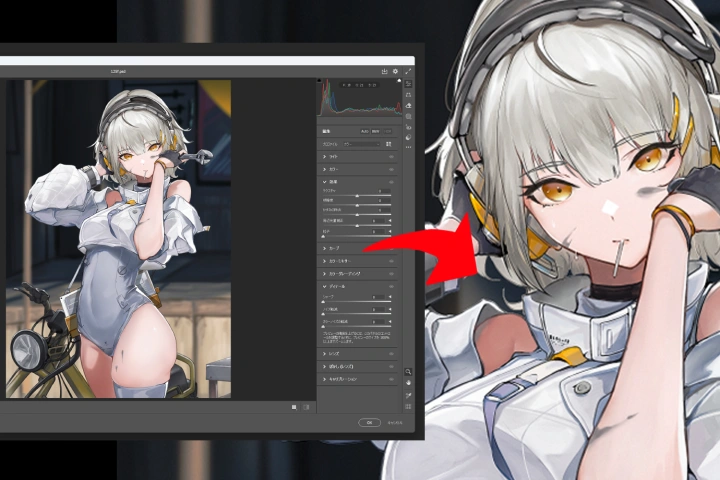The image size is (720, 480).
Task: Hide ディテール (Detail) panel edits eye
Action: click(x=391, y=286)
